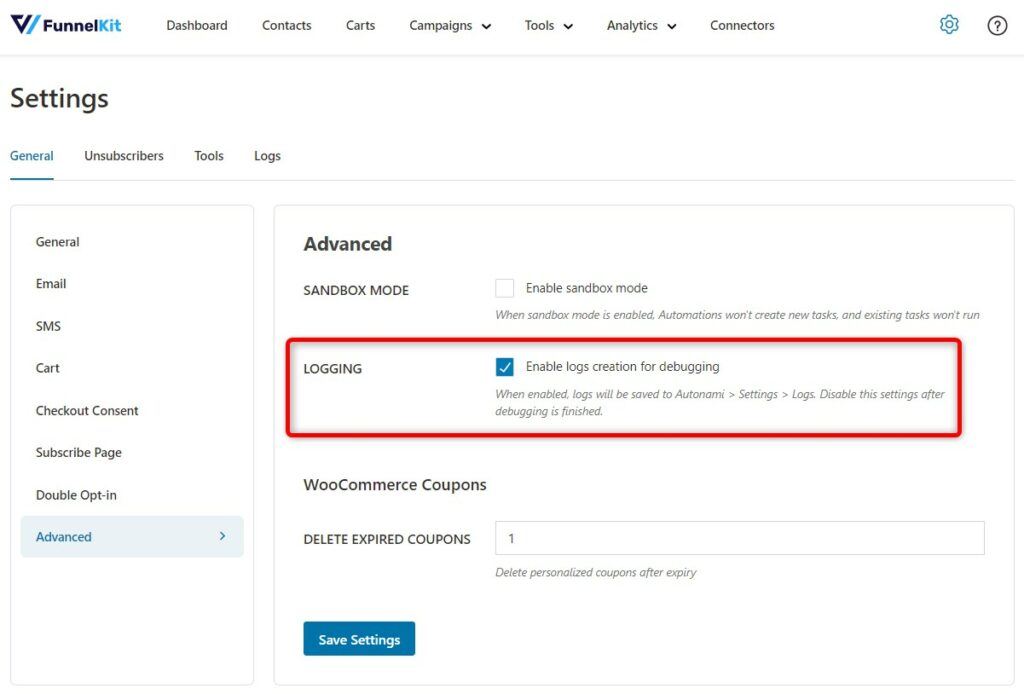This screenshot has width=1024, height=694.
Task: Open the help question mark icon
Action: 997,25
